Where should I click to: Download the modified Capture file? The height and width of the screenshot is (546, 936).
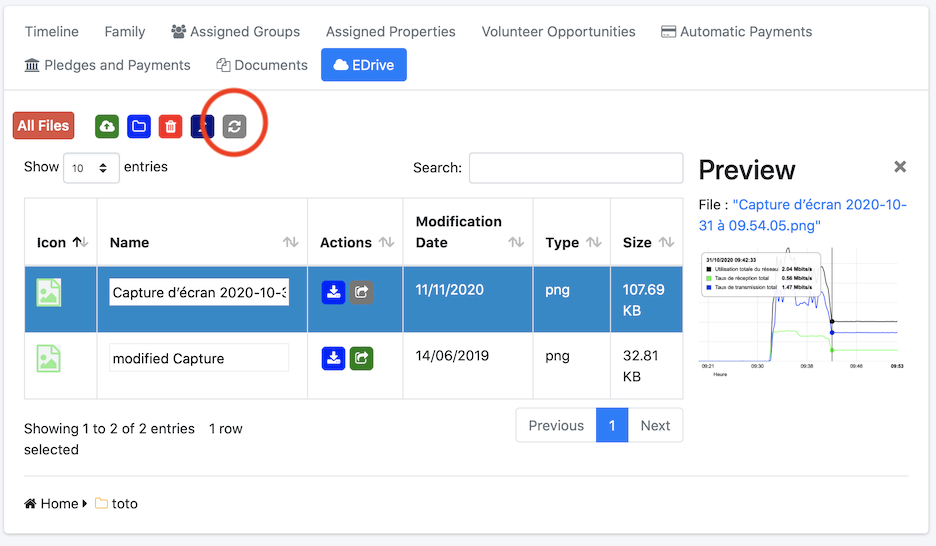click(x=333, y=358)
